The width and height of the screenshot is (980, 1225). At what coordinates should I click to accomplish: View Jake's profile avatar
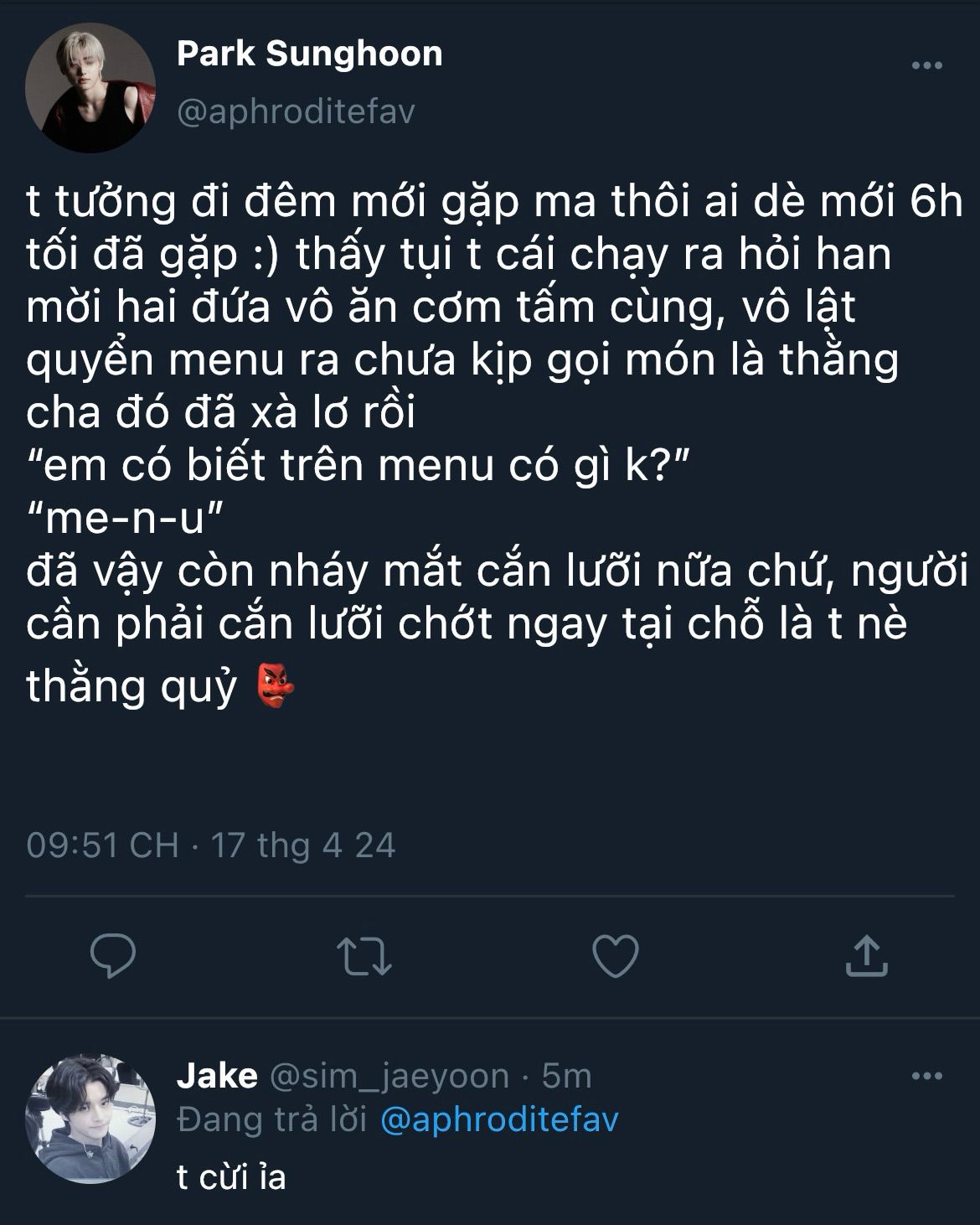pyautogui.click(x=90, y=1118)
